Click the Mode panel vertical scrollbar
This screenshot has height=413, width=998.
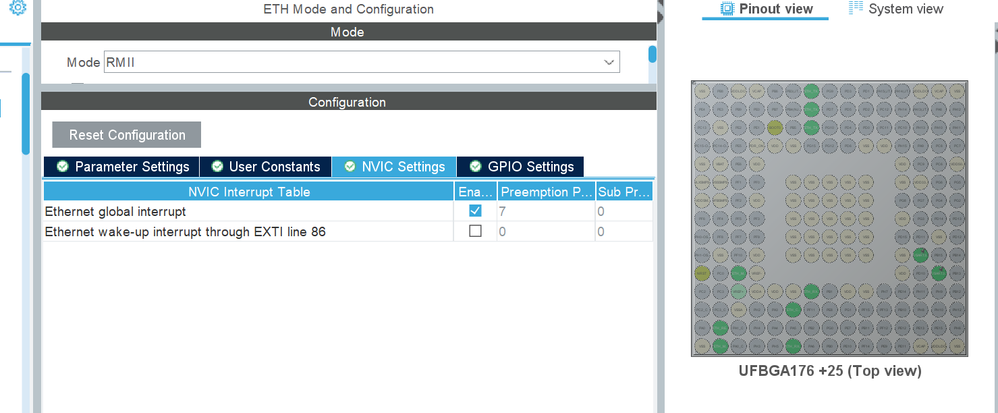pyautogui.click(x=652, y=54)
